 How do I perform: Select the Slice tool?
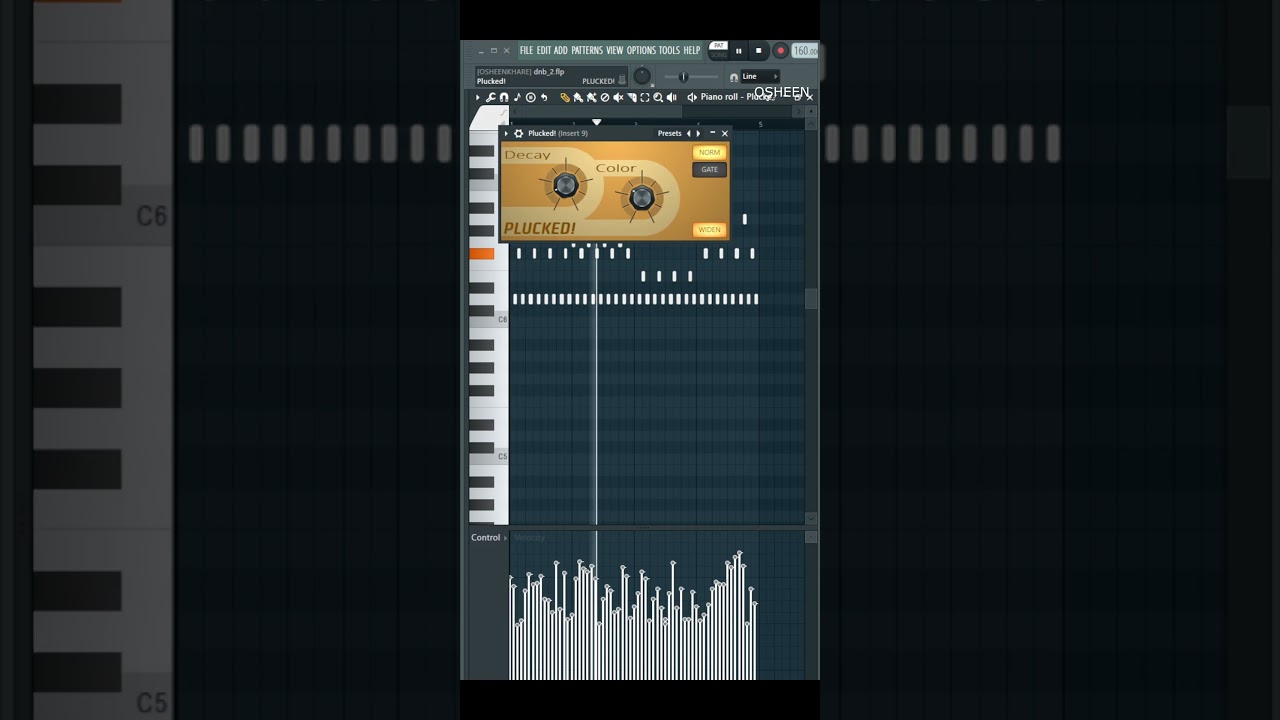(632, 97)
